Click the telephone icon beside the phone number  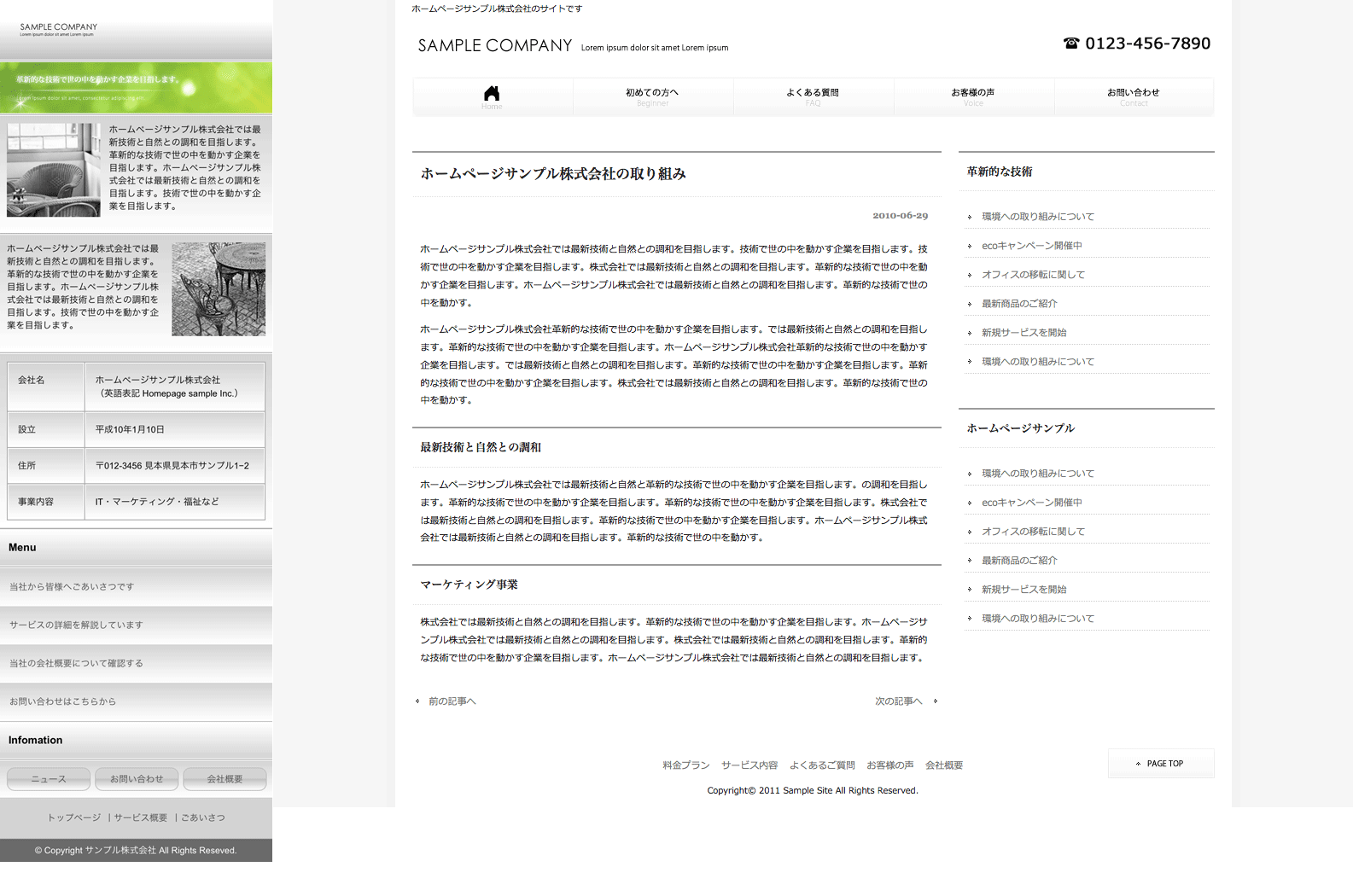[x=1071, y=44]
